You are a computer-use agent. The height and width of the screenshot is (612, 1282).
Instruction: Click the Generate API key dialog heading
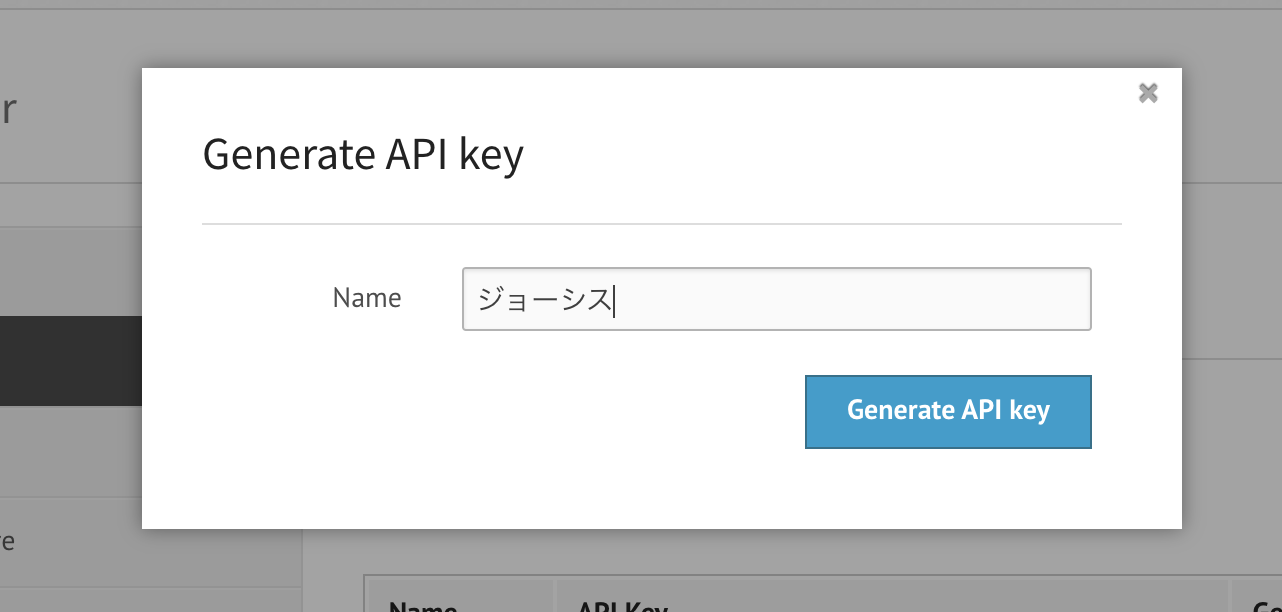pyautogui.click(x=363, y=155)
